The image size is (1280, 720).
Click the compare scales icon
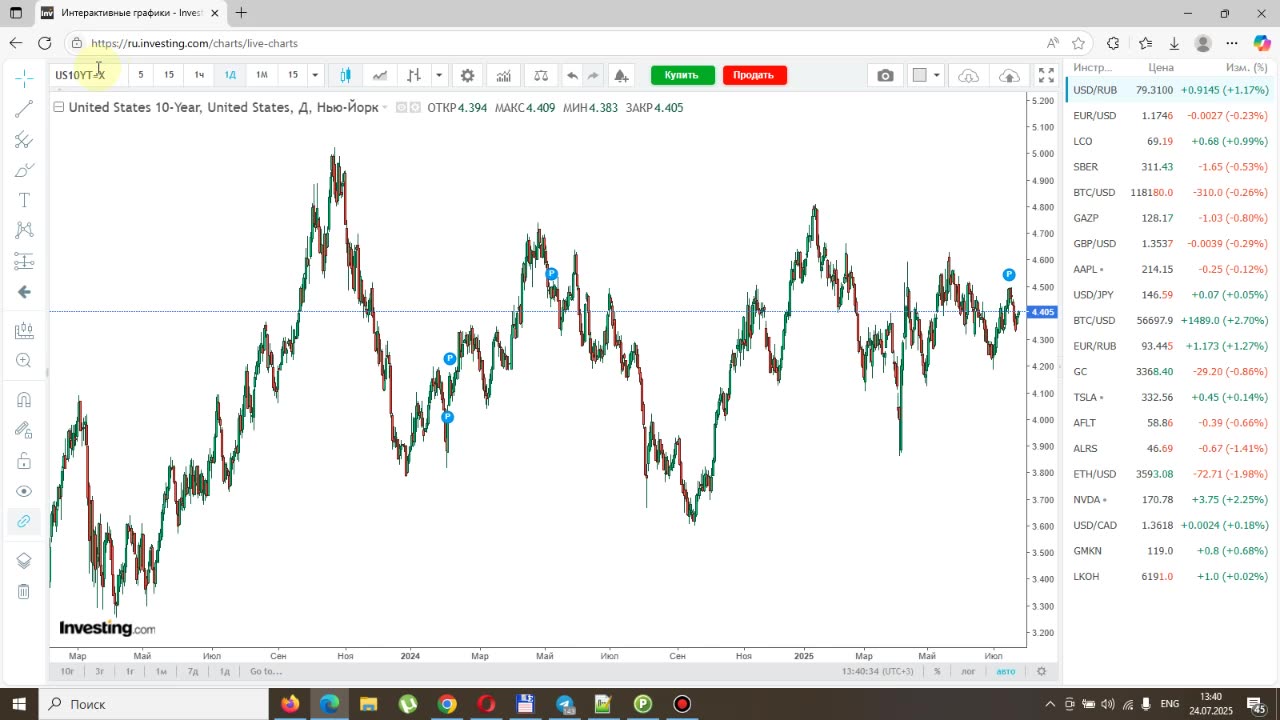pos(541,75)
